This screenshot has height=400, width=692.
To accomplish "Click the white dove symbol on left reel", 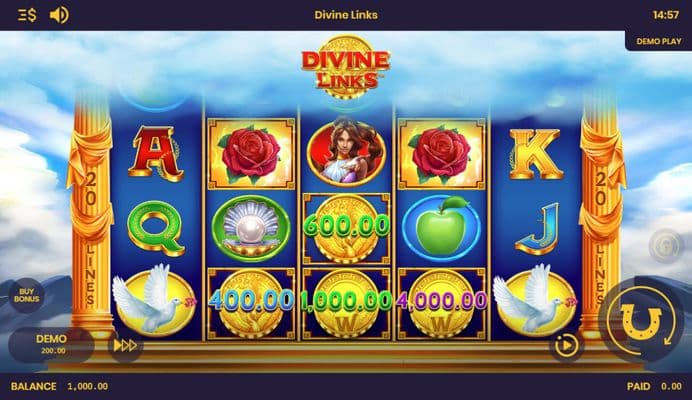I will click(154, 300).
